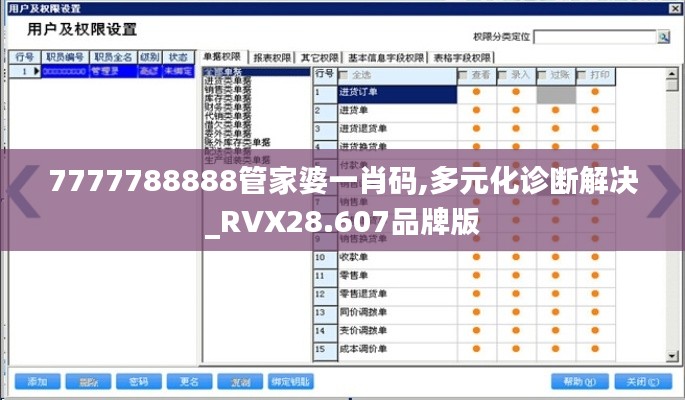This screenshot has height=400, width=685.
Task: Open the 单据权限 tab
Action: (x=222, y=57)
